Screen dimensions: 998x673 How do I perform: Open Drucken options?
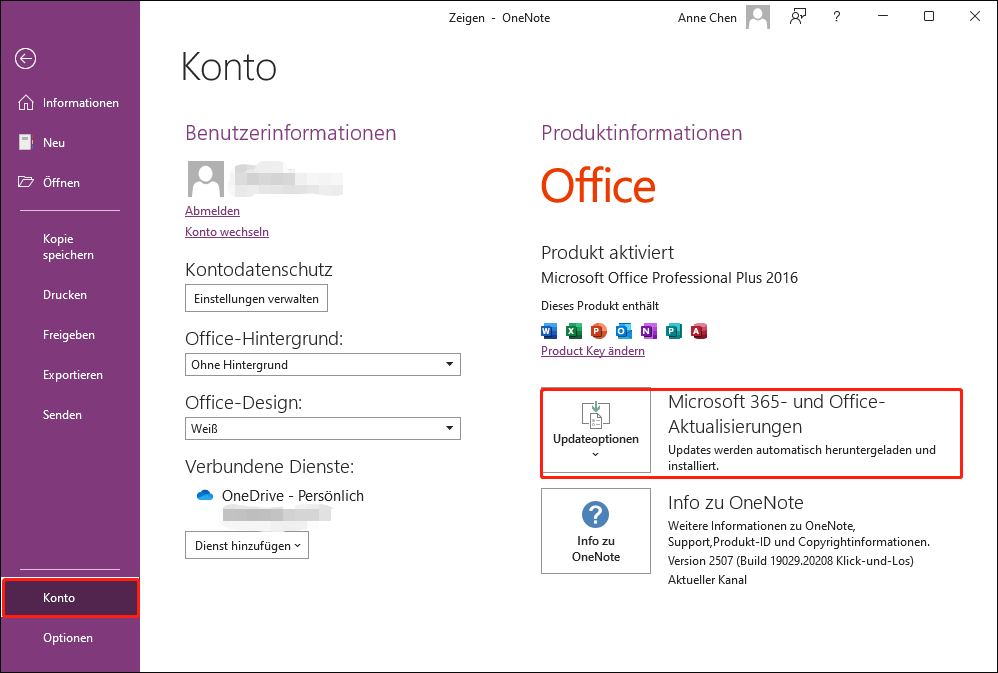[70, 295]
